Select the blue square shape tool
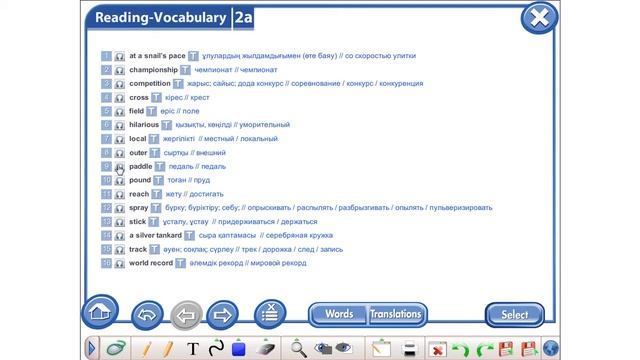This screenshot has height=360, width=640. (239, 349)
